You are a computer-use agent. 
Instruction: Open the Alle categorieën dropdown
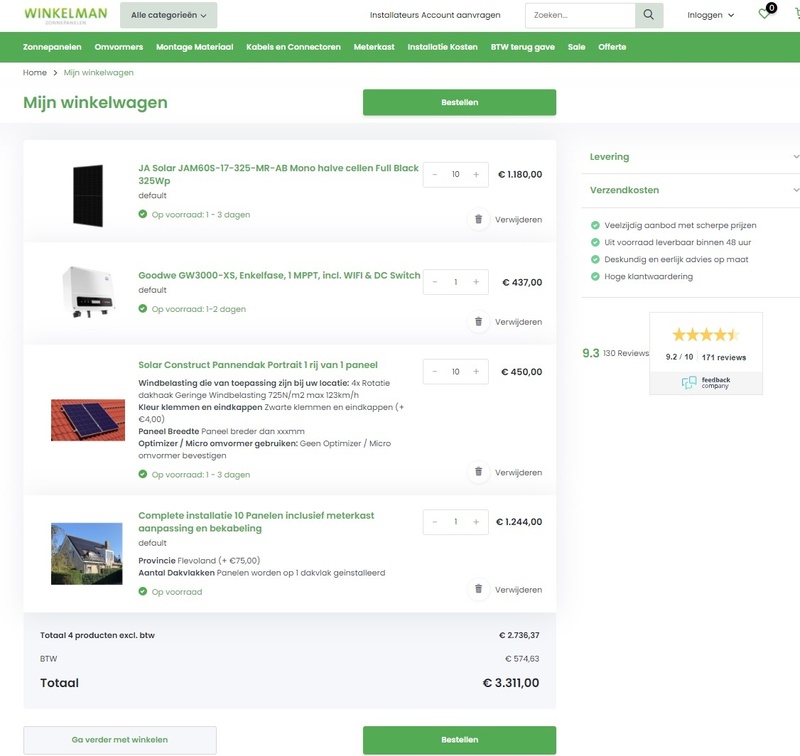168,15
